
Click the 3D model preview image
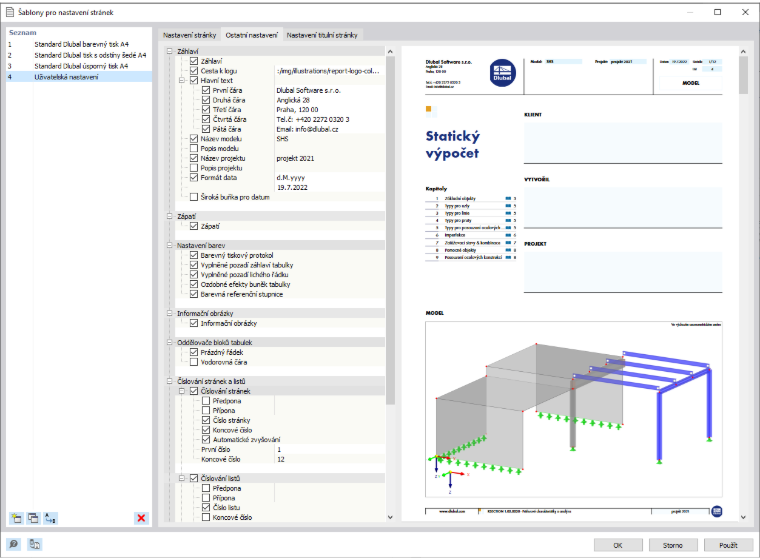[574, 409]
